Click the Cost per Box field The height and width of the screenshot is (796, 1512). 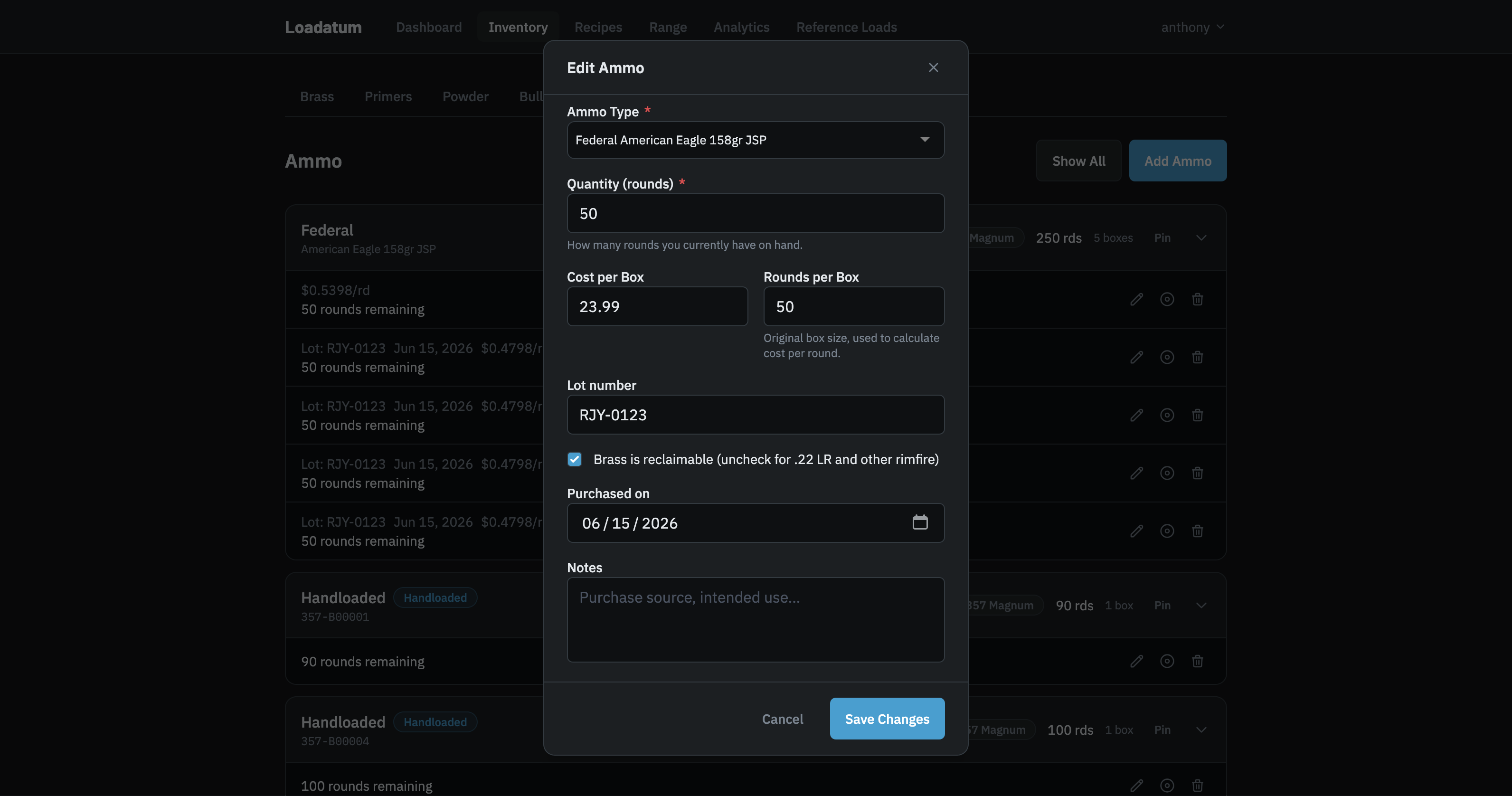657,306
